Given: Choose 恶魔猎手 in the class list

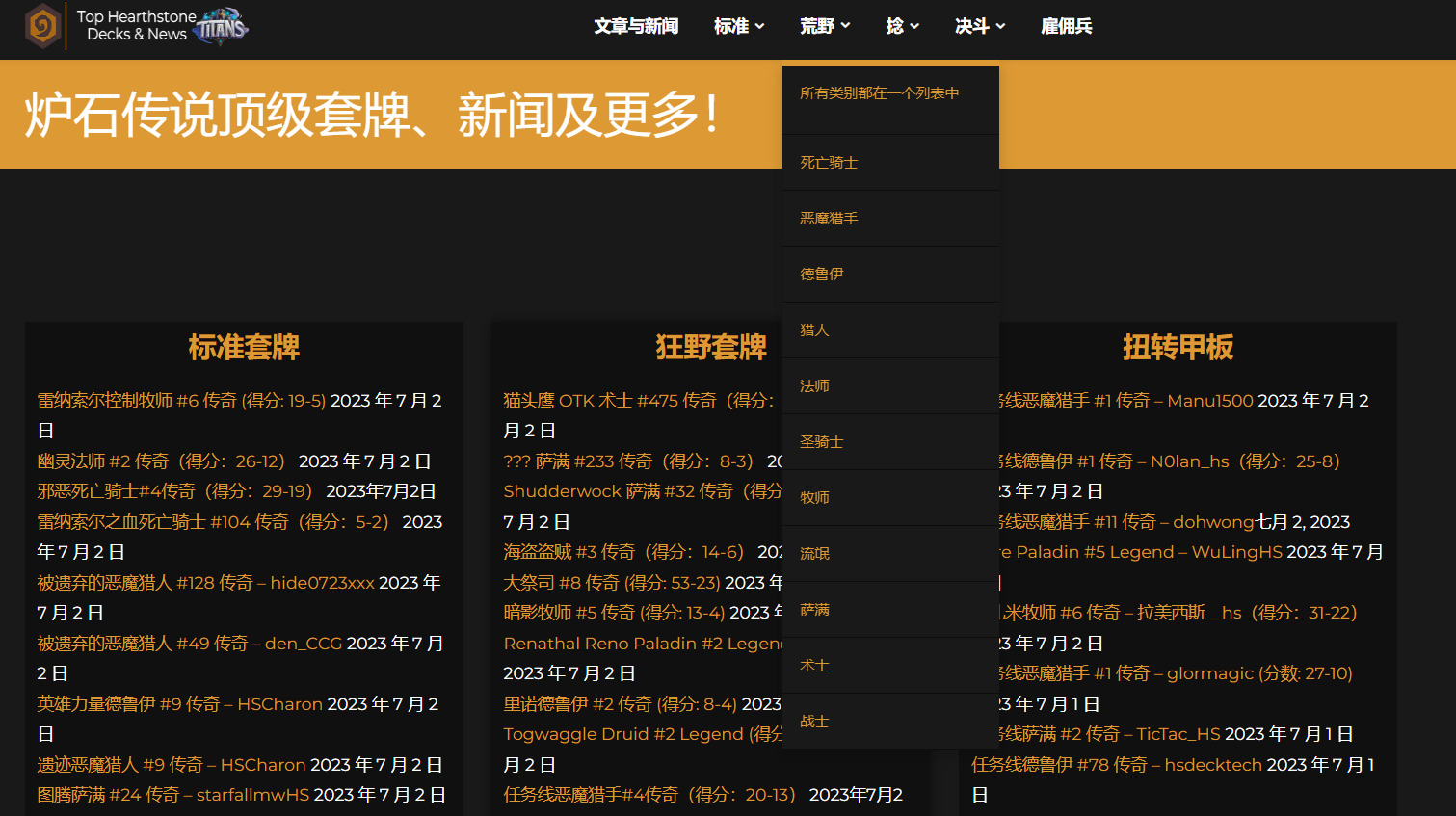Looking at the screenshot, I should pos(829,219).
